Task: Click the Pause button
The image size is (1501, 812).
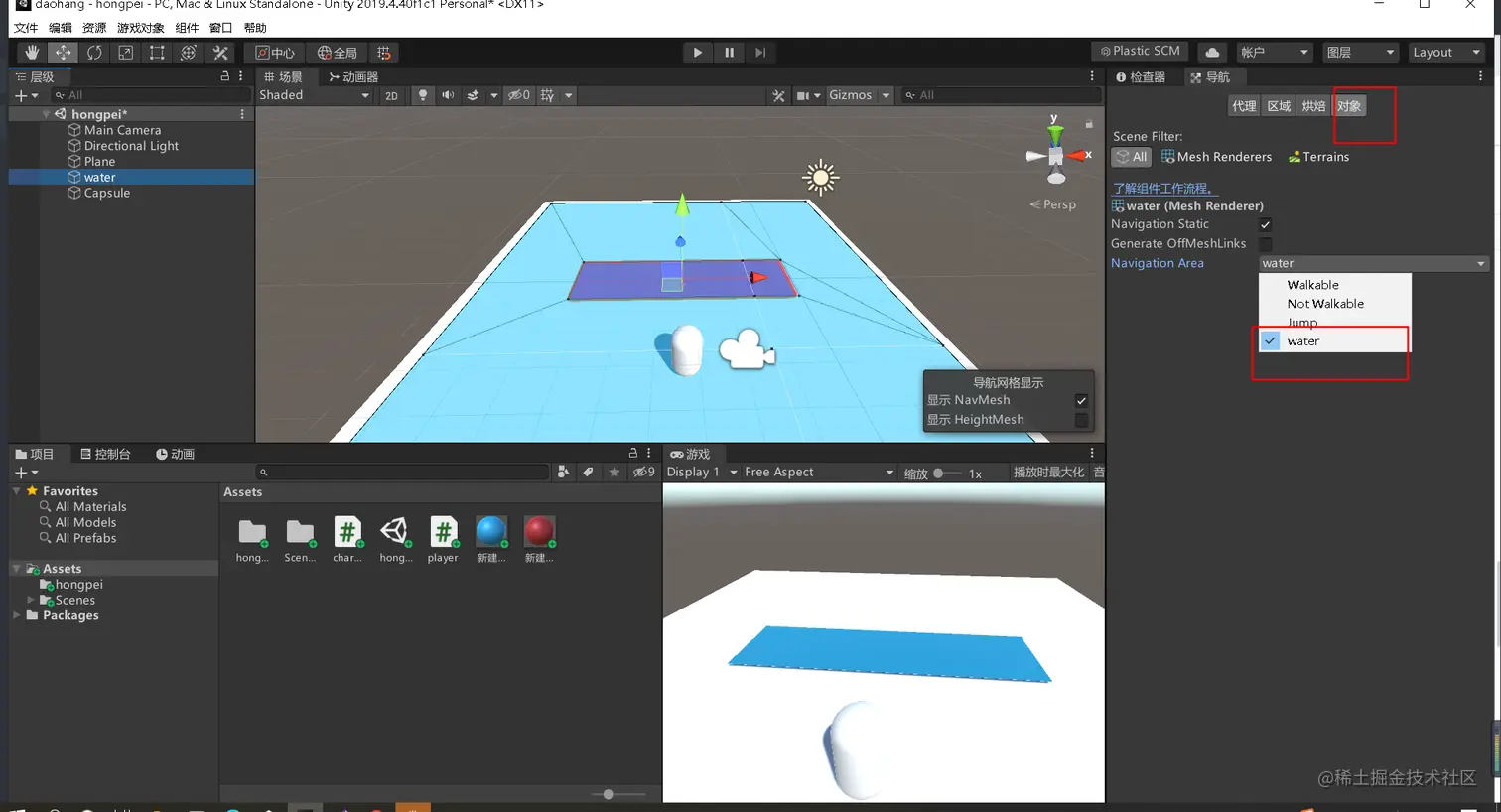Action: point(729,53)
